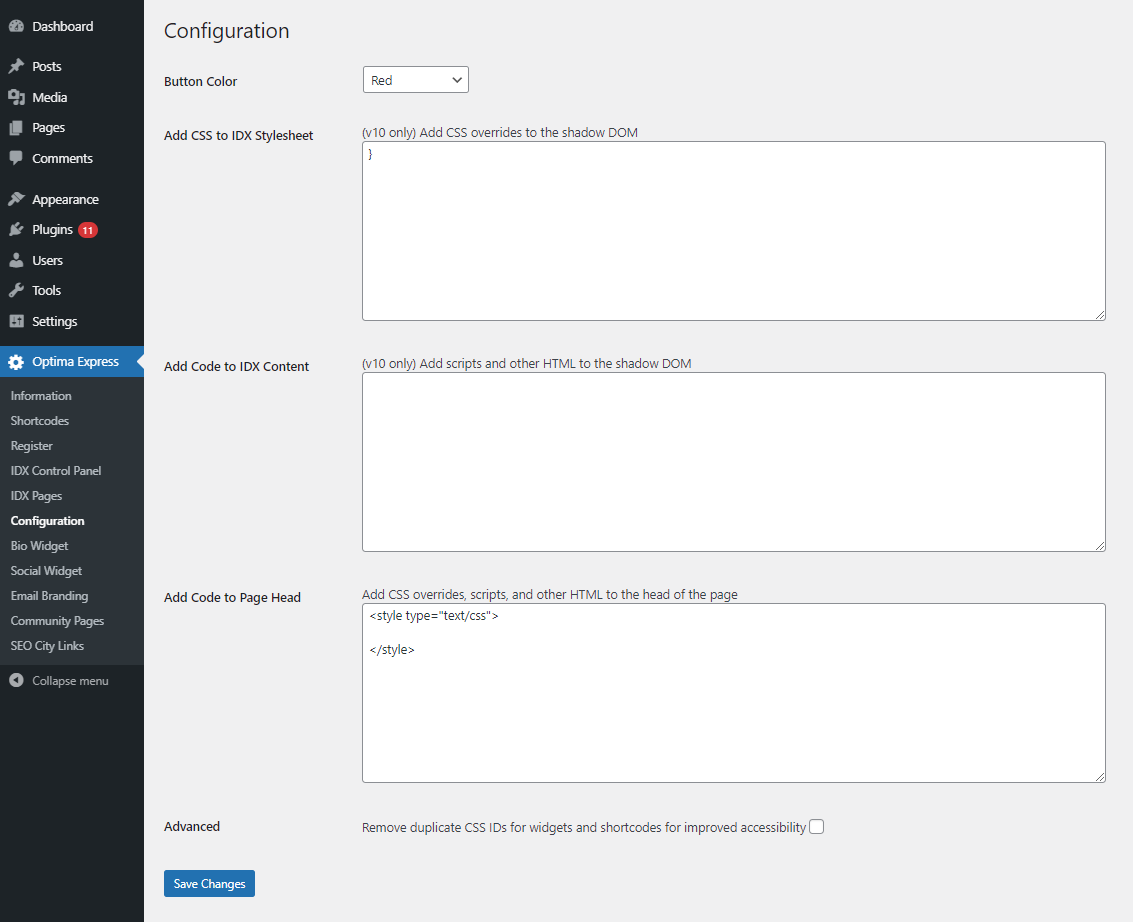Click the Users person icon
The width and height of the screenshot is (1133, 922).
pyautogui.click(x=16, y=260)
